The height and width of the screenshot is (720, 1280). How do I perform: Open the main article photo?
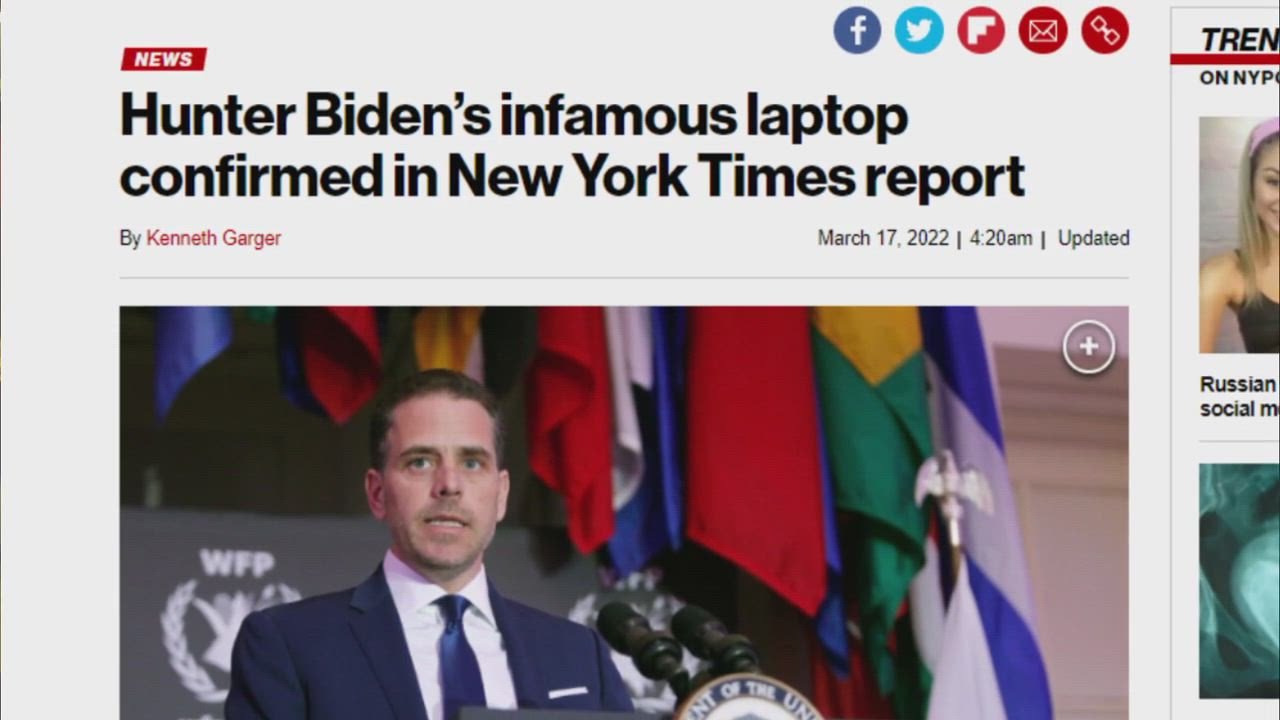click(x=624, y=513)
